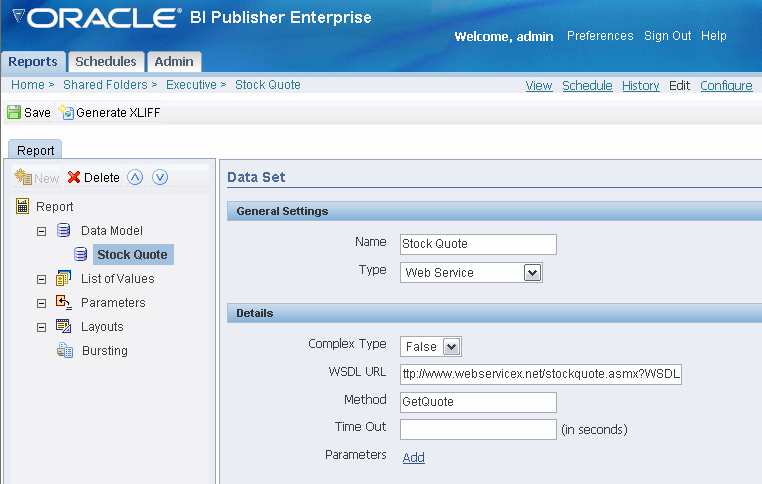Select Report root in tree

54,207
